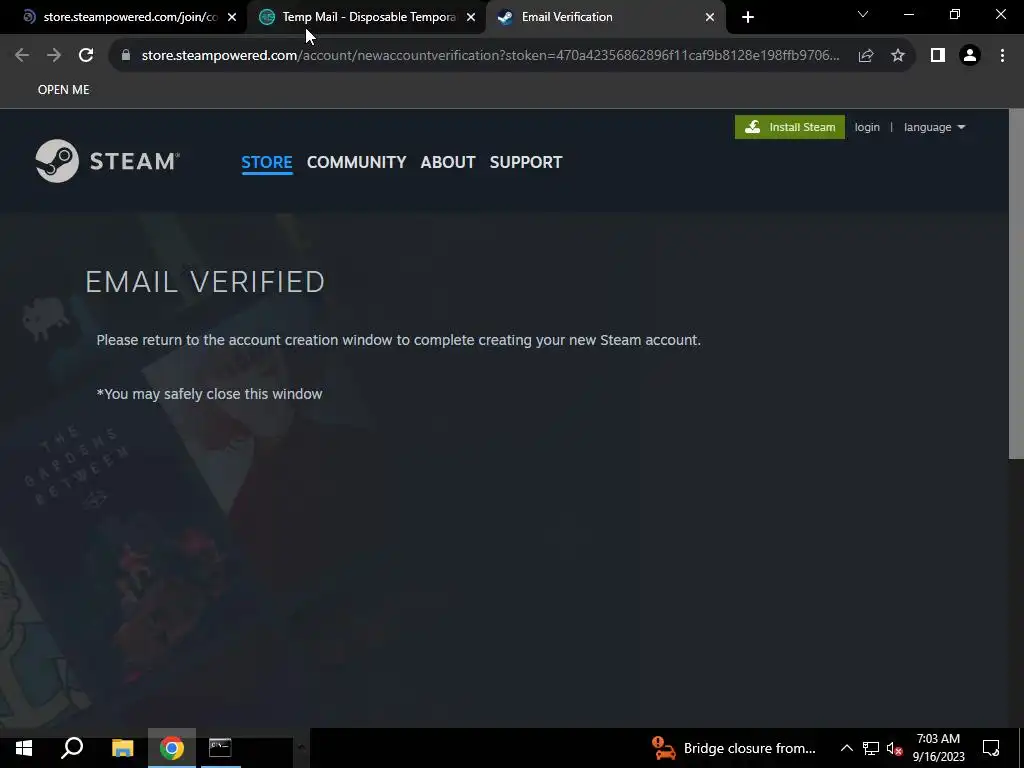Expand the language dropdown
The width and height of the screenshot is (1024, 768).
tap(934, 127)
